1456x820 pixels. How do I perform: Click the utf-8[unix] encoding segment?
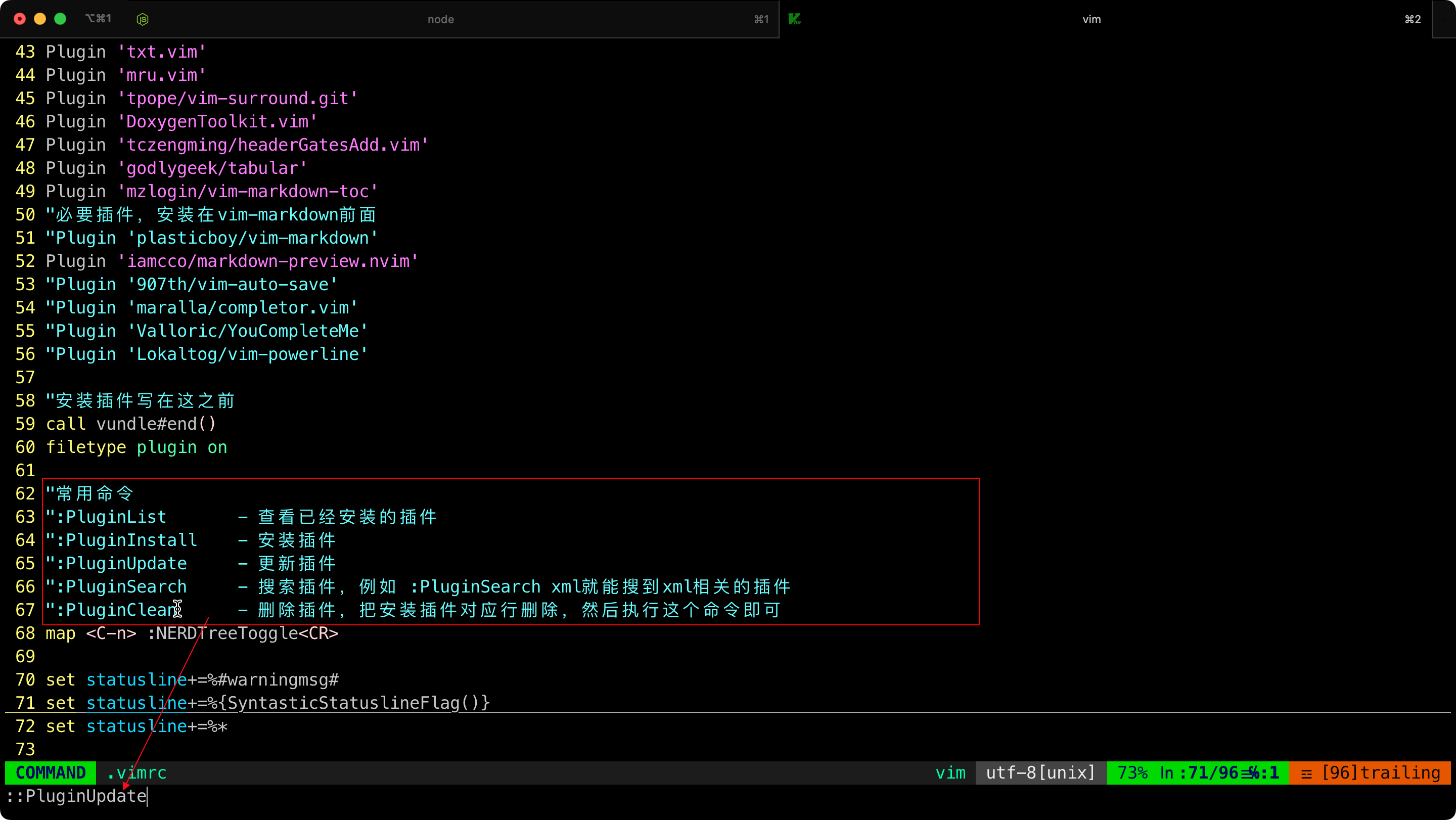click(x=1040, y=772)
